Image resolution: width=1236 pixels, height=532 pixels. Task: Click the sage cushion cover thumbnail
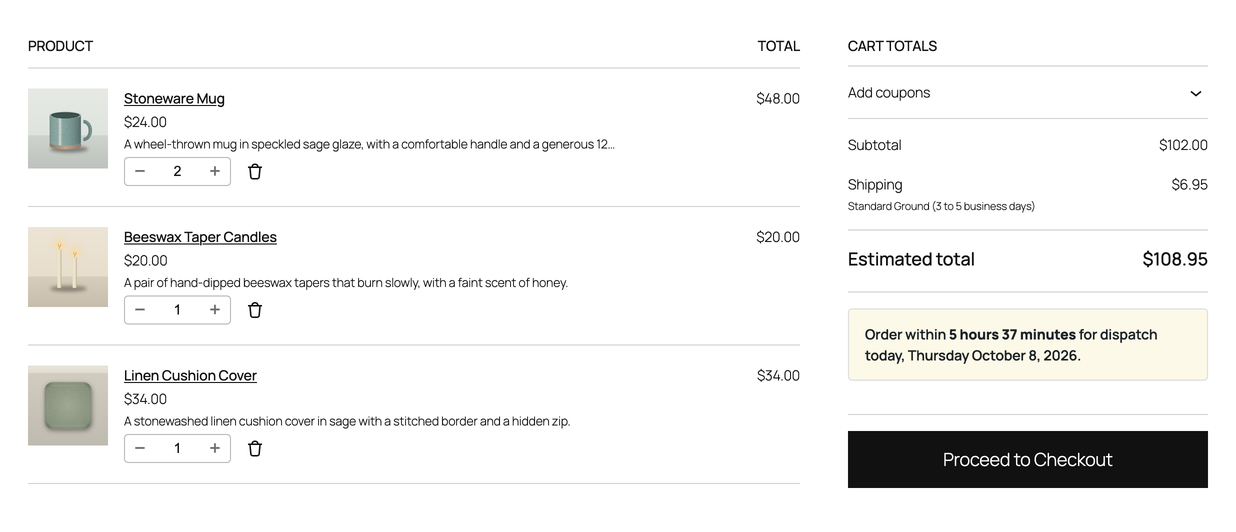click(68, 405)
